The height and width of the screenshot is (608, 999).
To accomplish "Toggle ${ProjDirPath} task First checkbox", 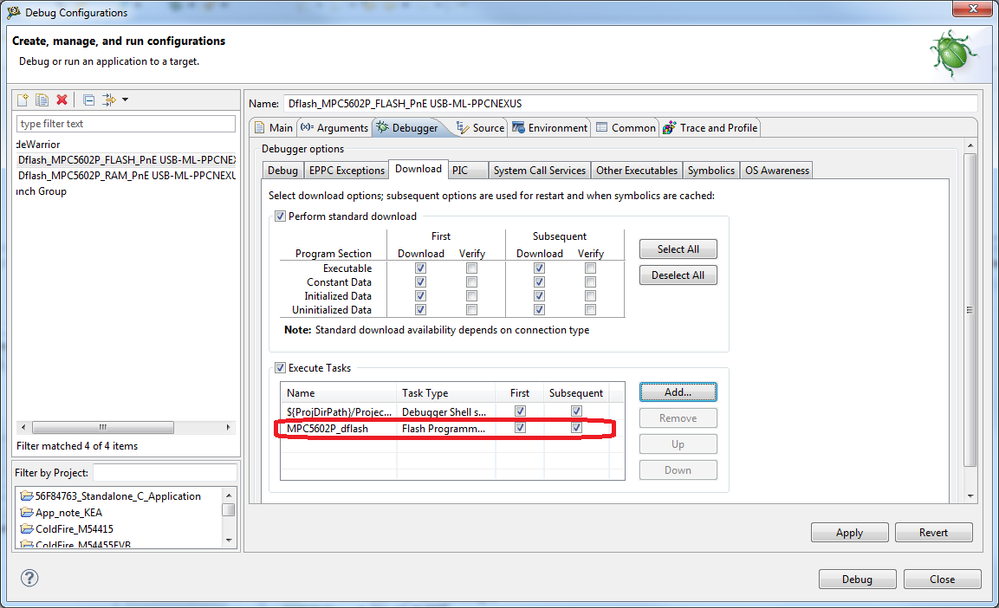I will click(521, 411).
